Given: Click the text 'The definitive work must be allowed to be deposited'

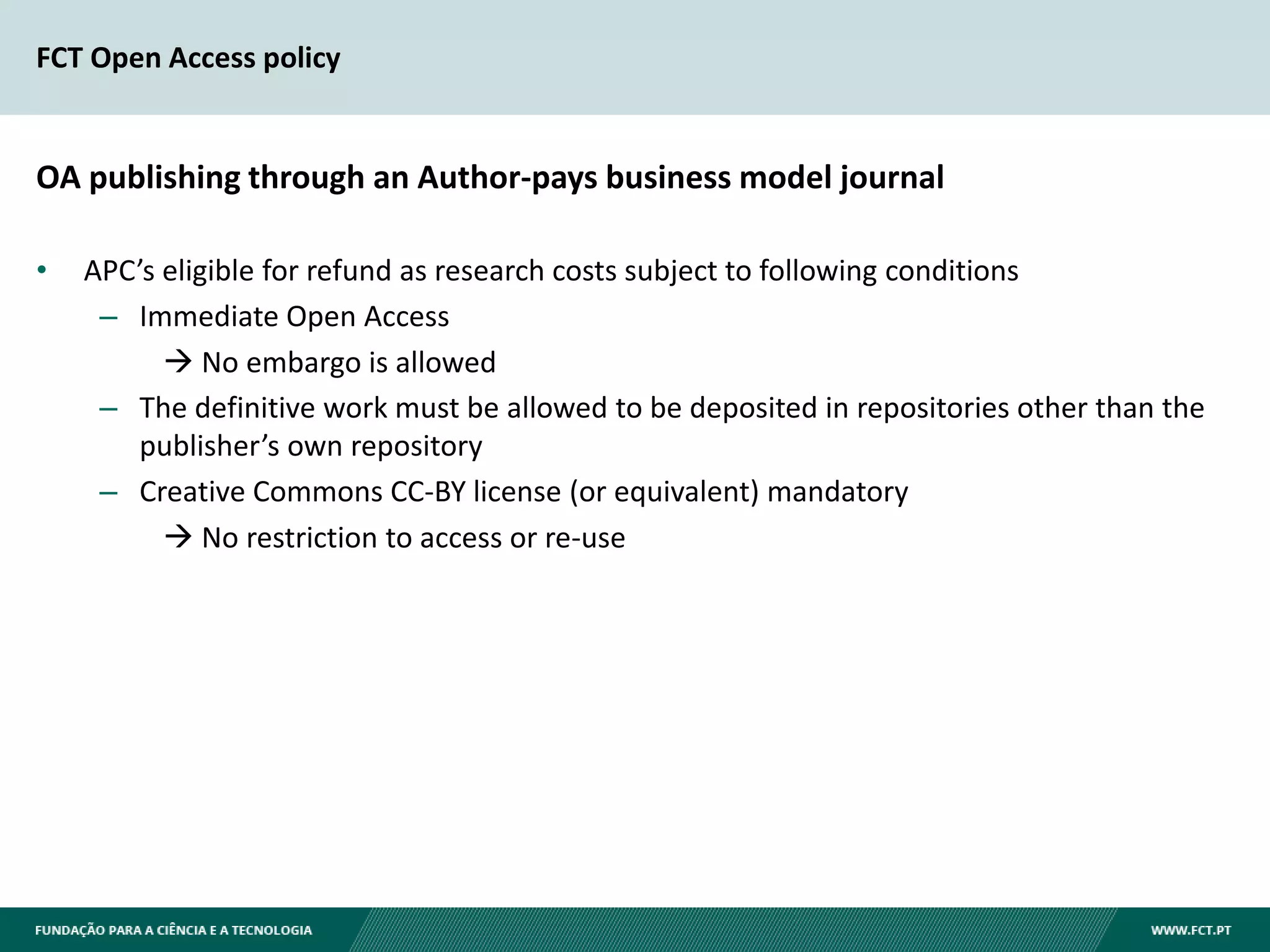Looking at the screenshot, I should tap(479, 408).
